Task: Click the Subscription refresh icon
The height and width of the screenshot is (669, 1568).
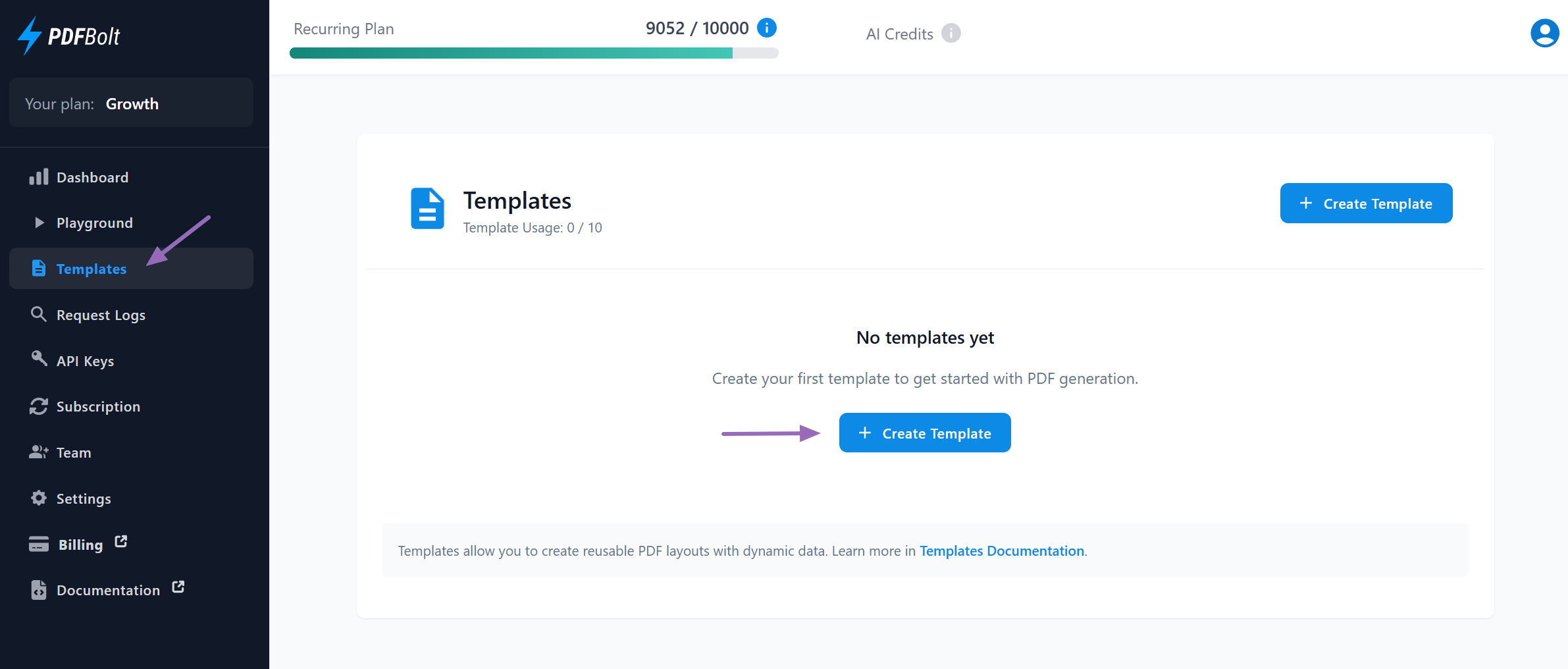Action: (x=39, y=406)
